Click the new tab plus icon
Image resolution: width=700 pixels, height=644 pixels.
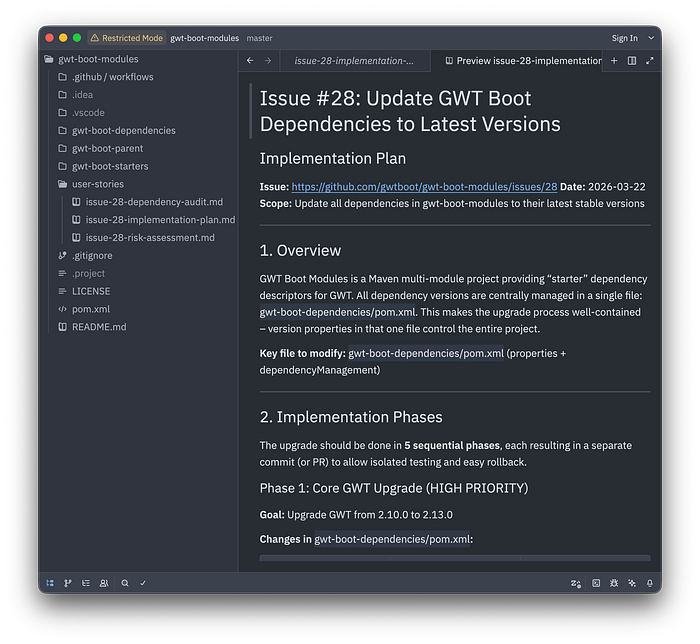[x=614, y=61]
